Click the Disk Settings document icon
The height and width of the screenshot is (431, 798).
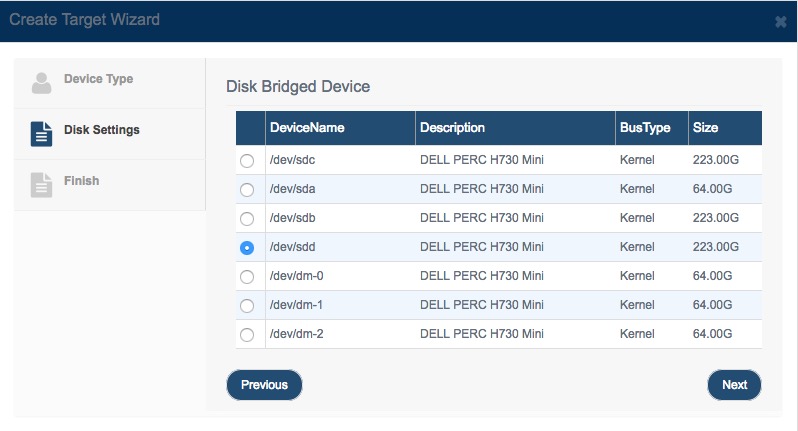click(41, 134)
